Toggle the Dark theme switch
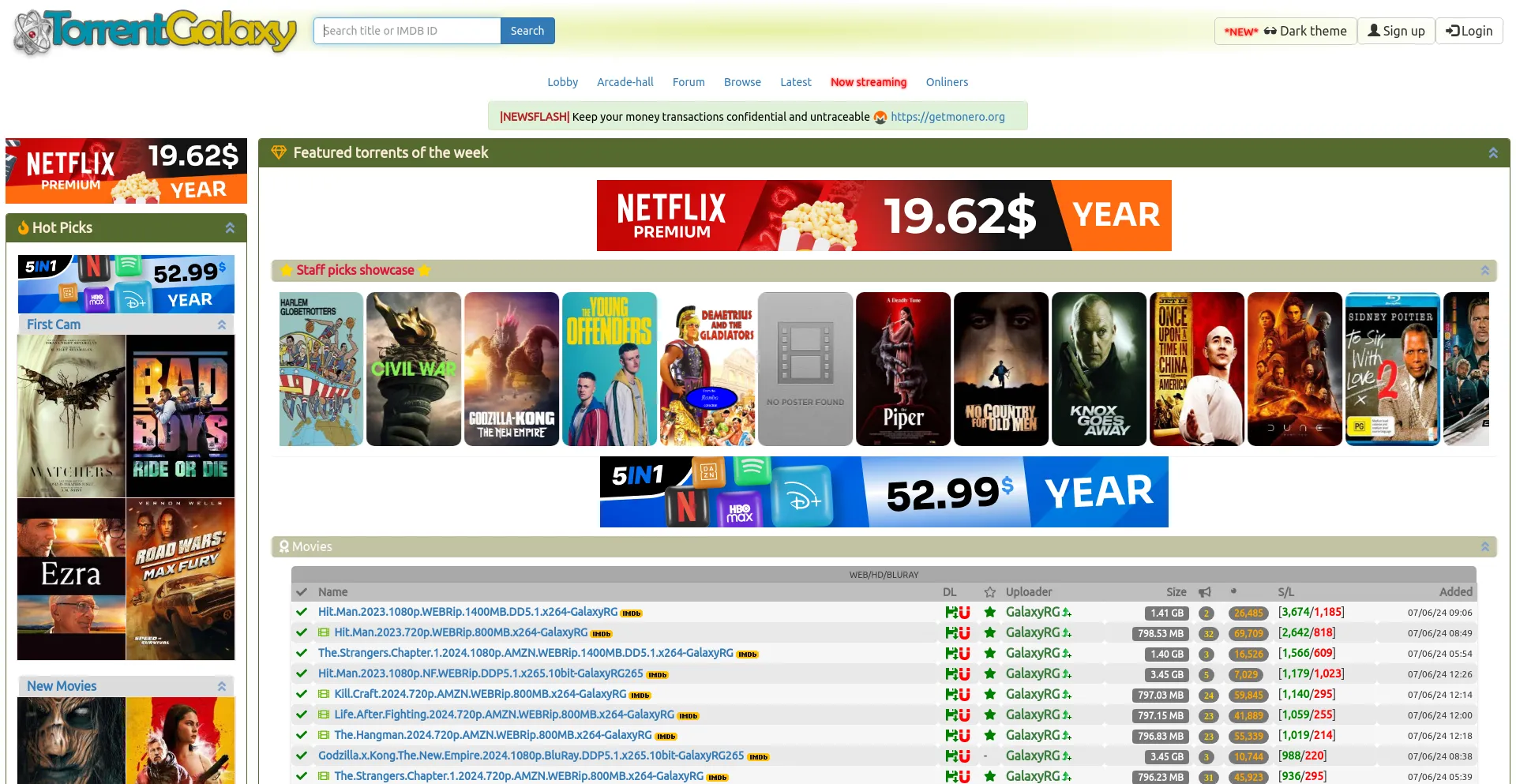Screen dimensions: 1516x784 coord(1285,31)
